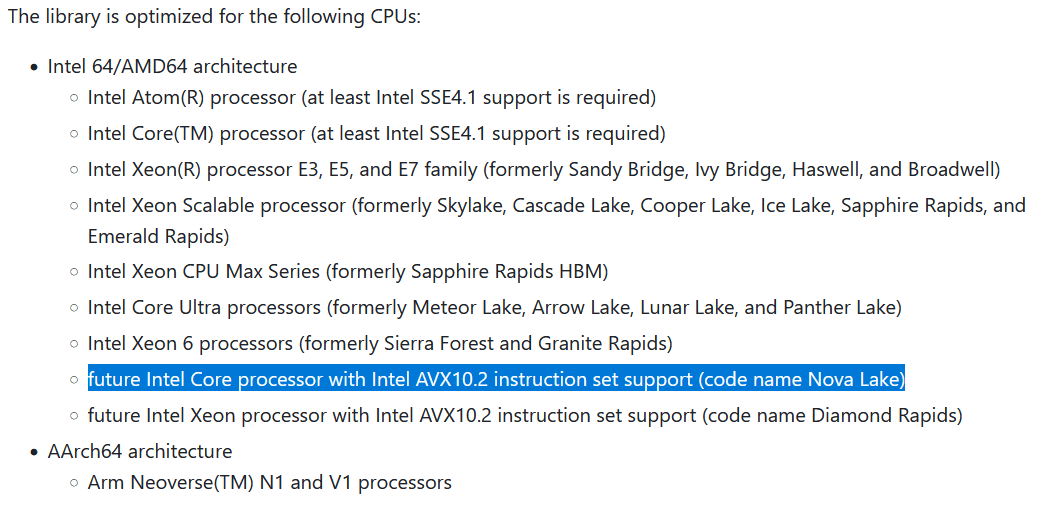Click the wrapped text "Emerald Rapids)"
The width and height of the screenshot is (1059, 511).
tap(158, 237)
